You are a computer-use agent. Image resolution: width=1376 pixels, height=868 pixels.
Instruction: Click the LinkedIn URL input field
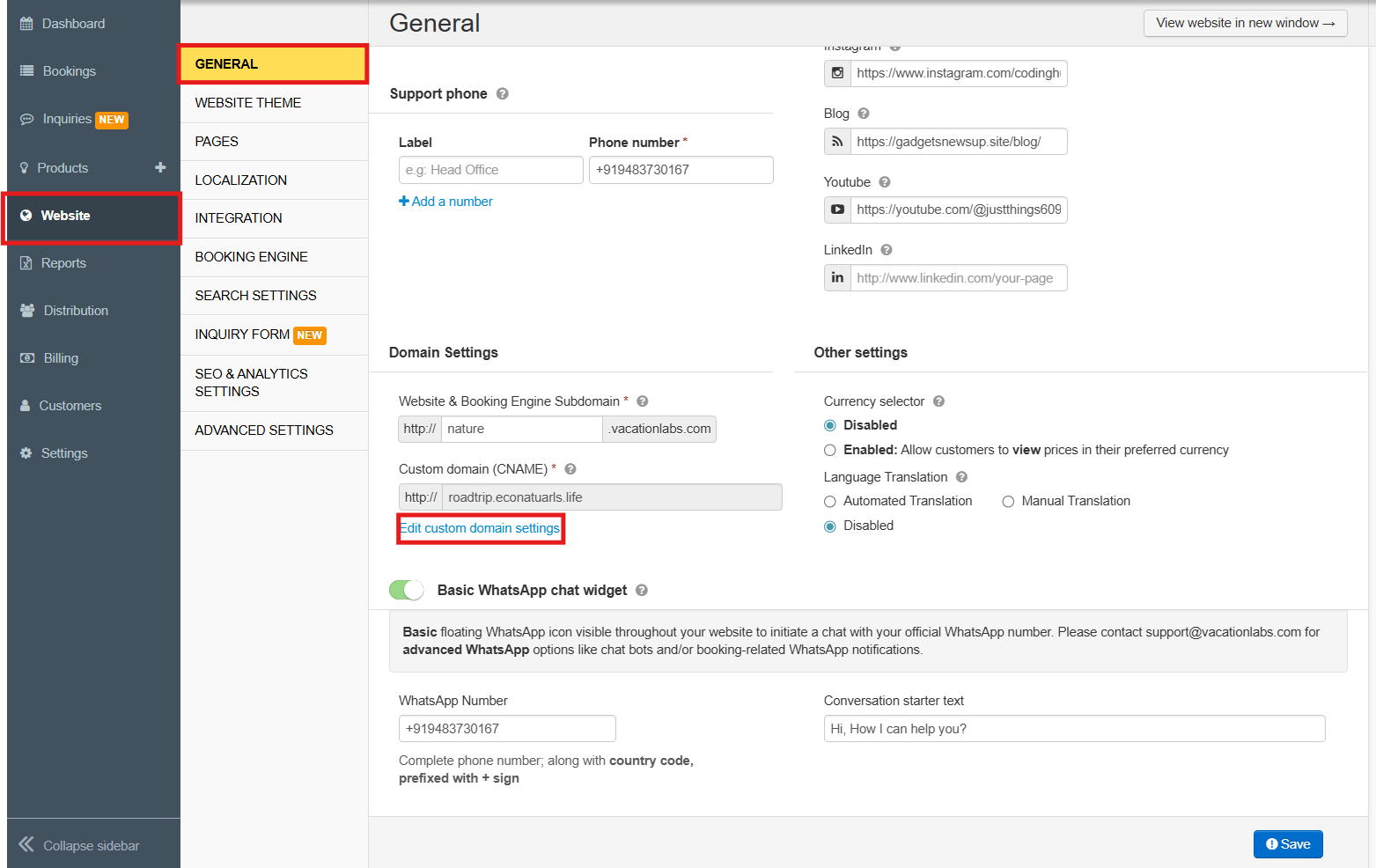958,278
